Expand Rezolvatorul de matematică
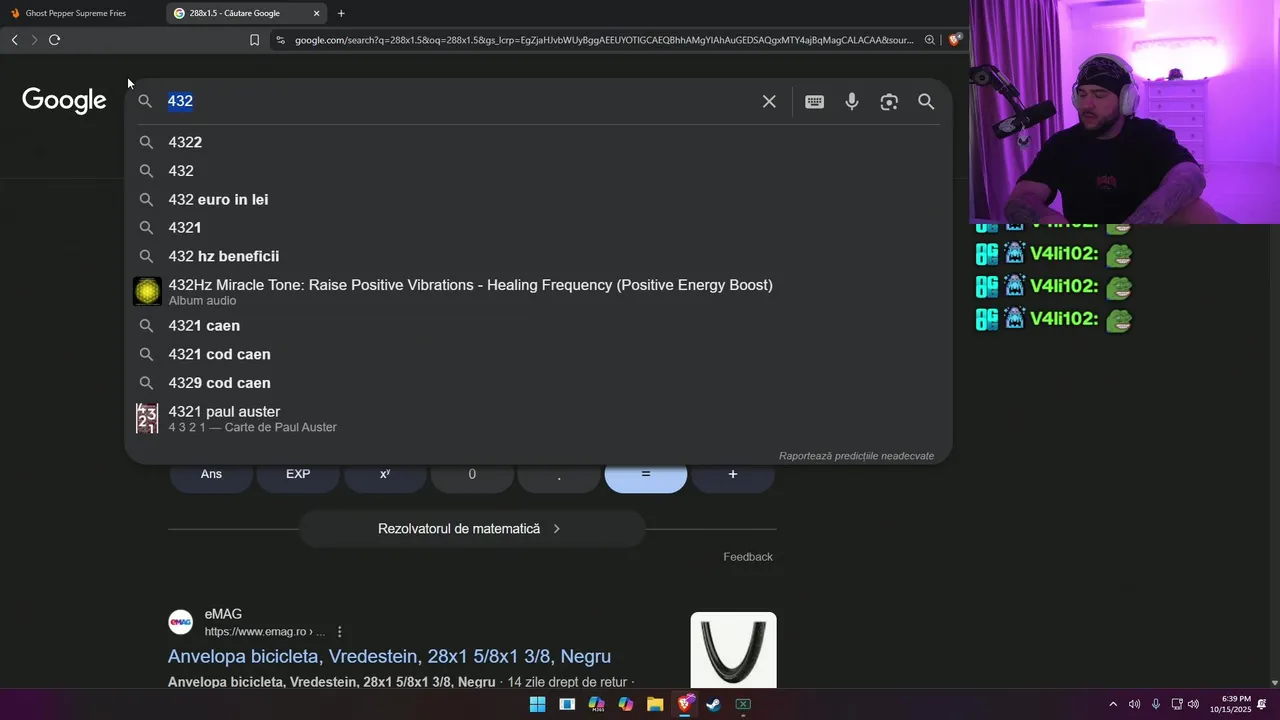This screenshot has height=720, width=1280. click(x=470, y=528)
